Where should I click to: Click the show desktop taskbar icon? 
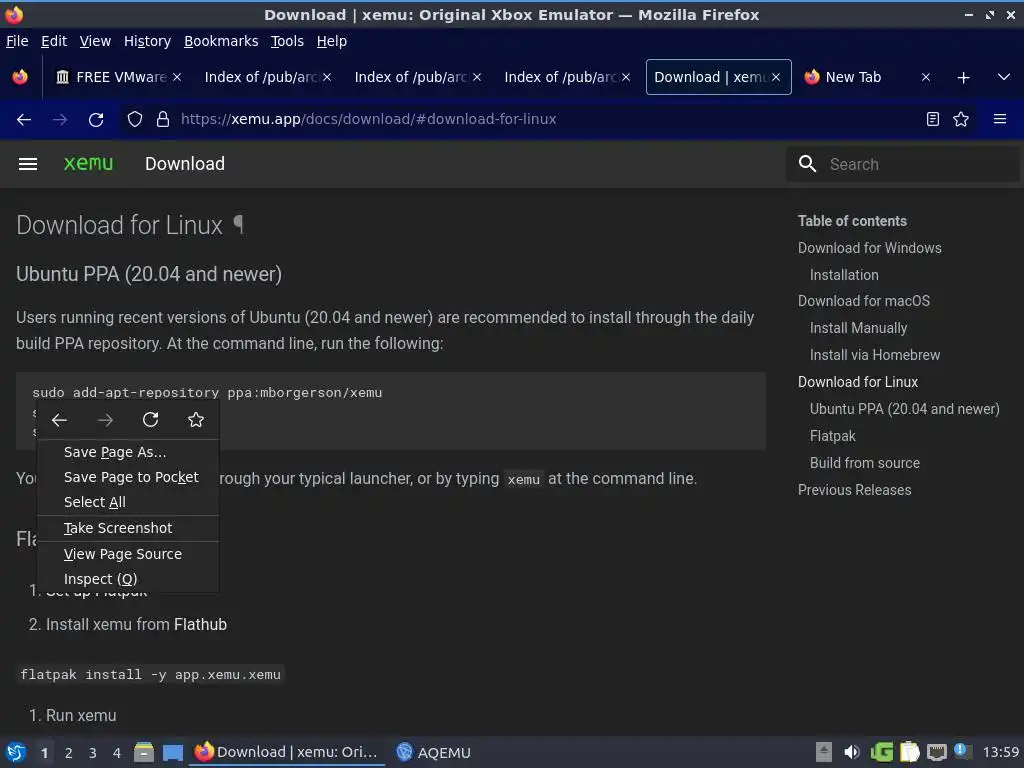pyautogui.click(x=173, y=752)
